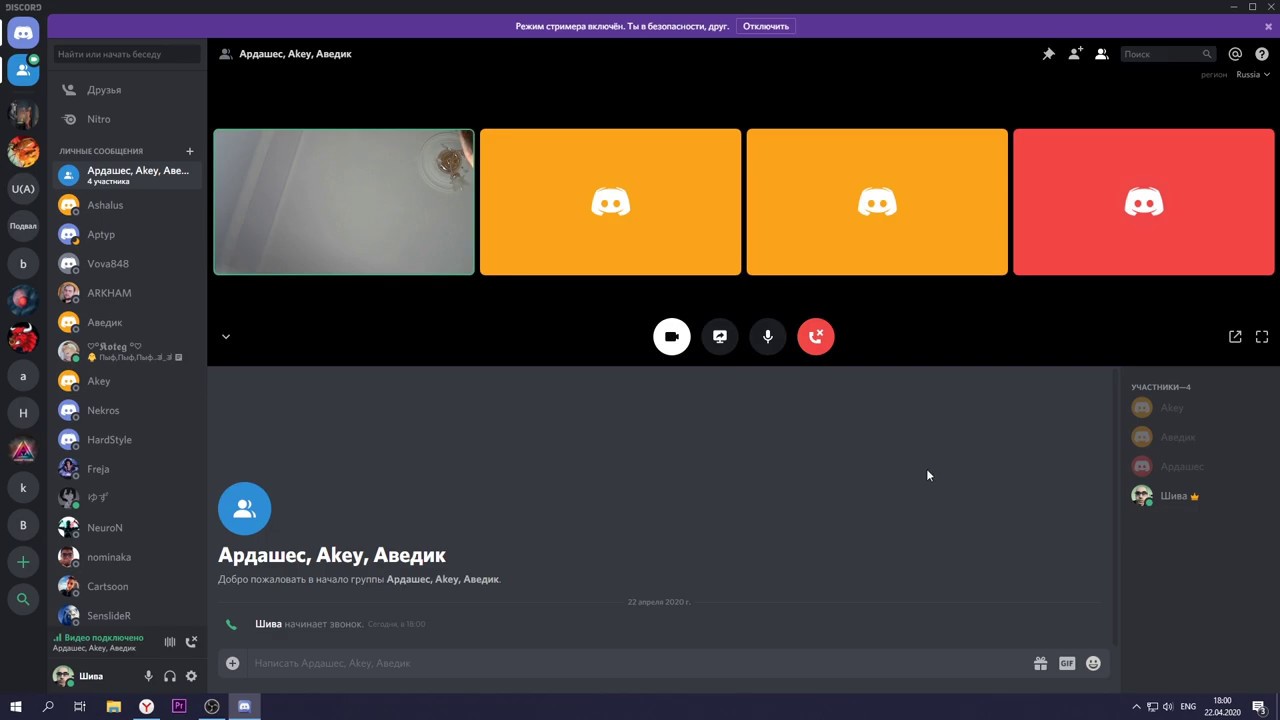Toggle camera in the call controls
This screenshot has width=1280, height=720.
(x=672, y=337)
